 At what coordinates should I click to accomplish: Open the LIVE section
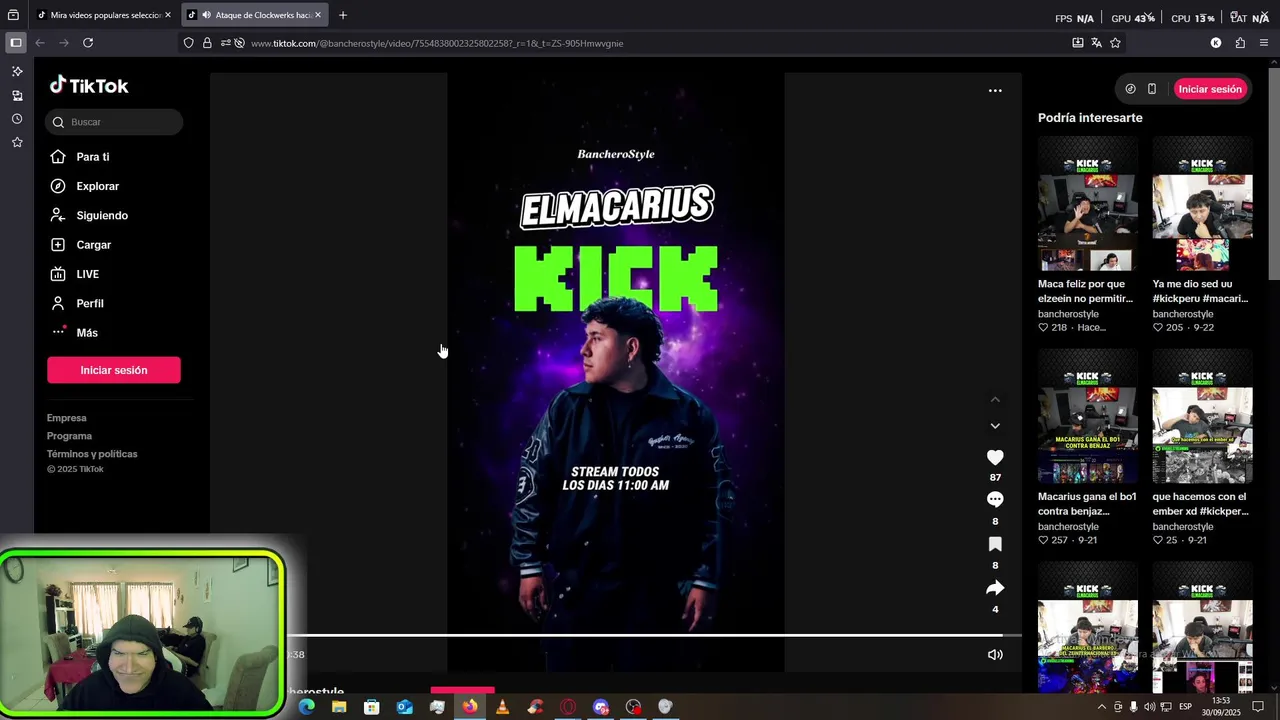click(88, 274)
